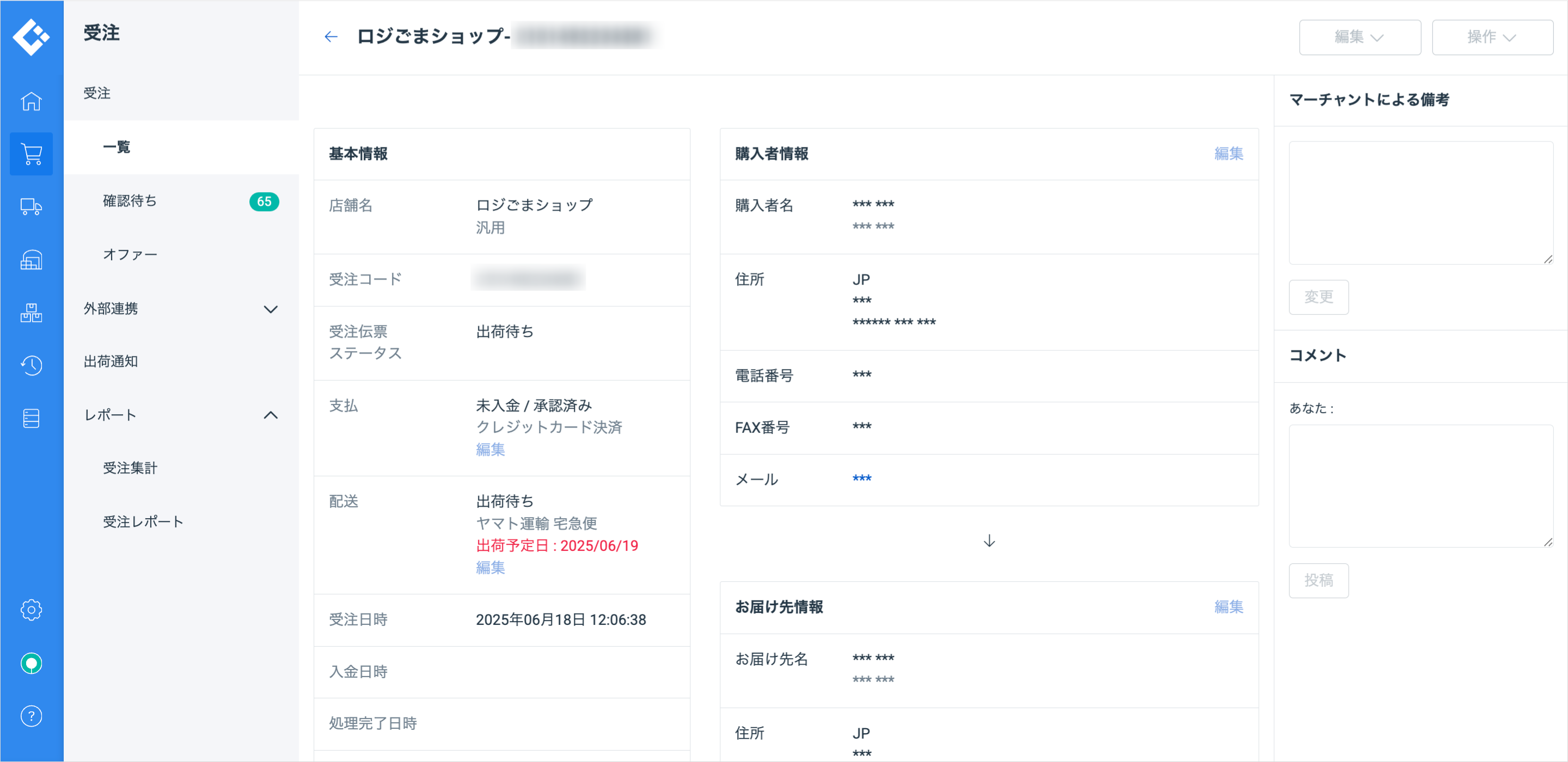This screenshot has height=762, width=1568.
Task: Click the コメント text area
Action: 1420,486
